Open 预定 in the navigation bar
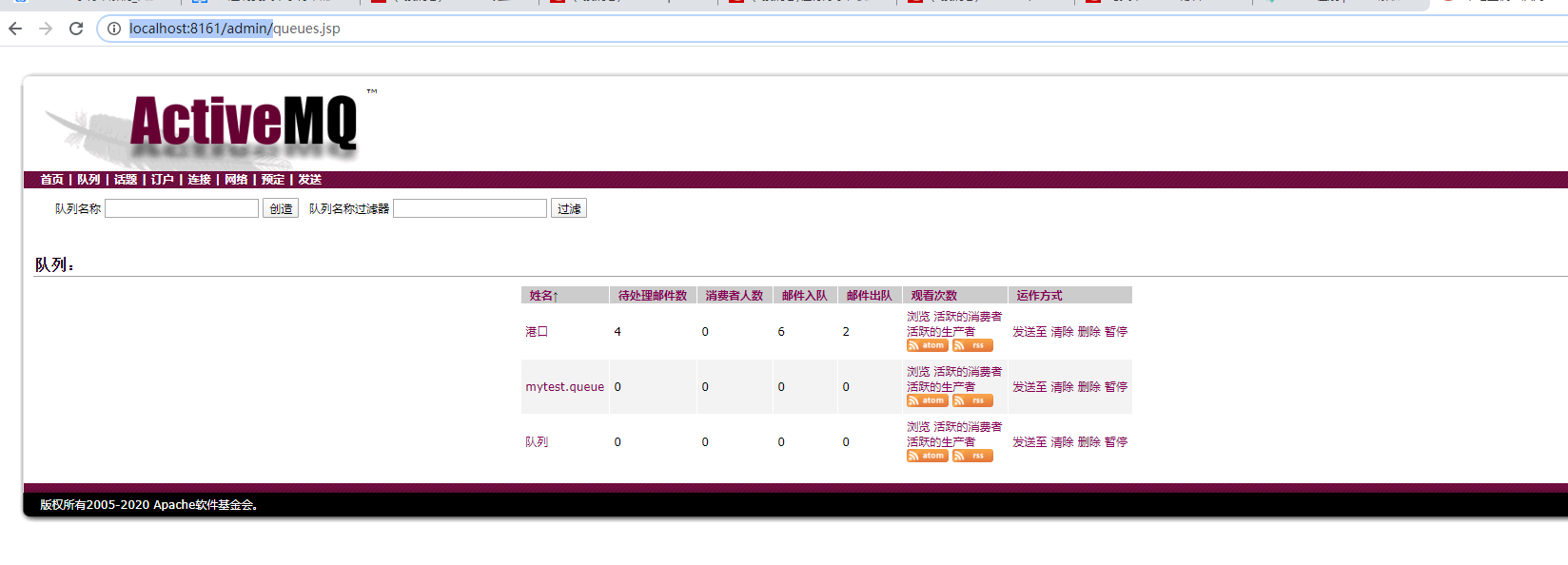Image resolution: width=1568 pixels, height=565 pixels. [x=273, y=180]
